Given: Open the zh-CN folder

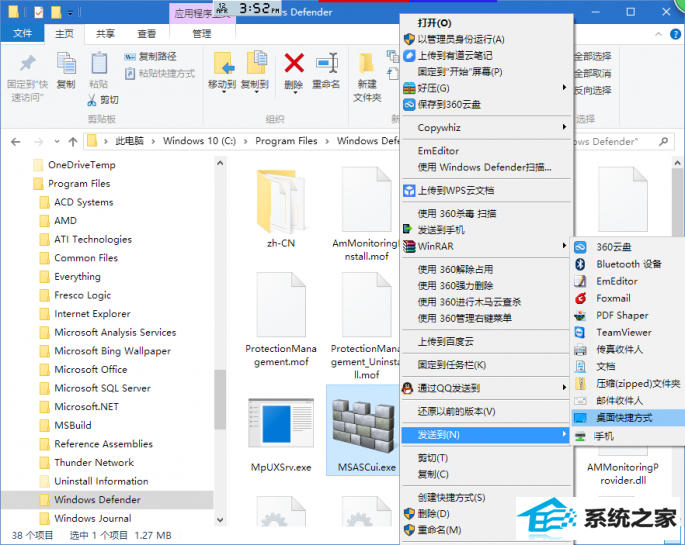Looking at the screenshot, I should pos(281,202).
